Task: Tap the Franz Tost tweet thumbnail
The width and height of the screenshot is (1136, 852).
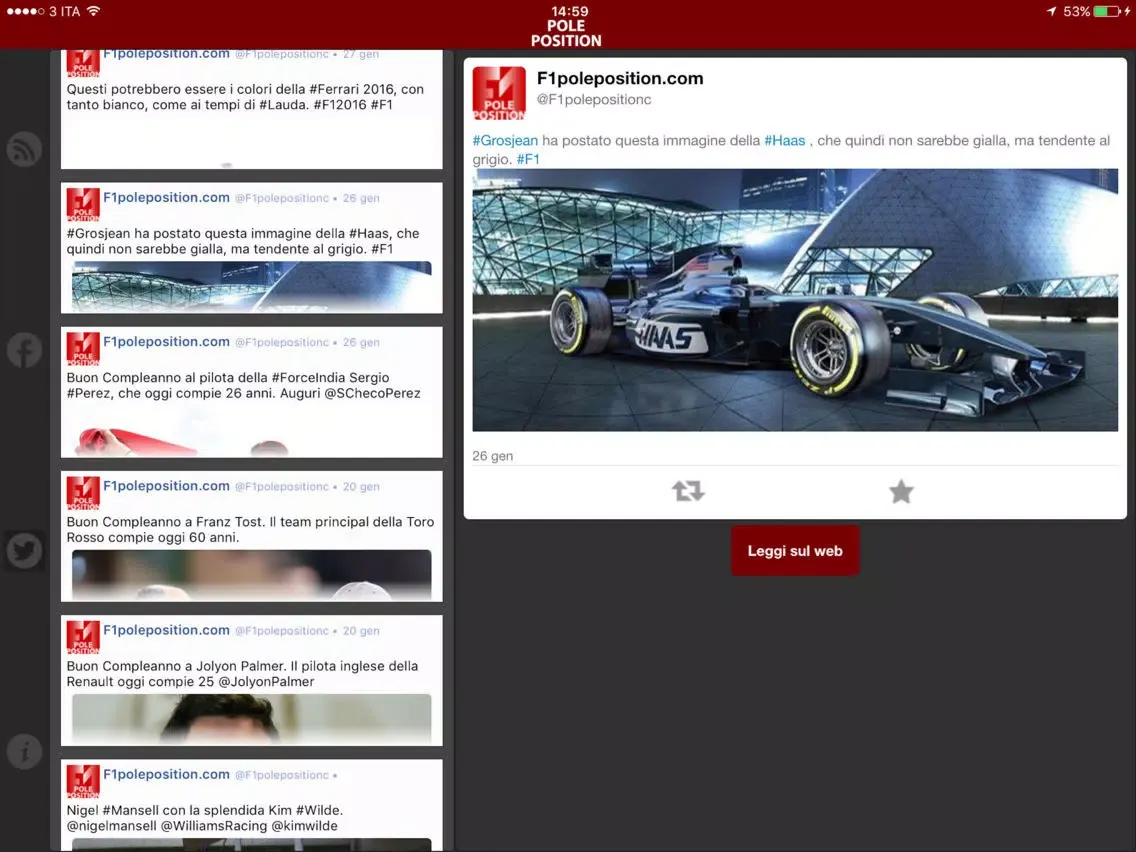Action: click(x=251, y=575)
